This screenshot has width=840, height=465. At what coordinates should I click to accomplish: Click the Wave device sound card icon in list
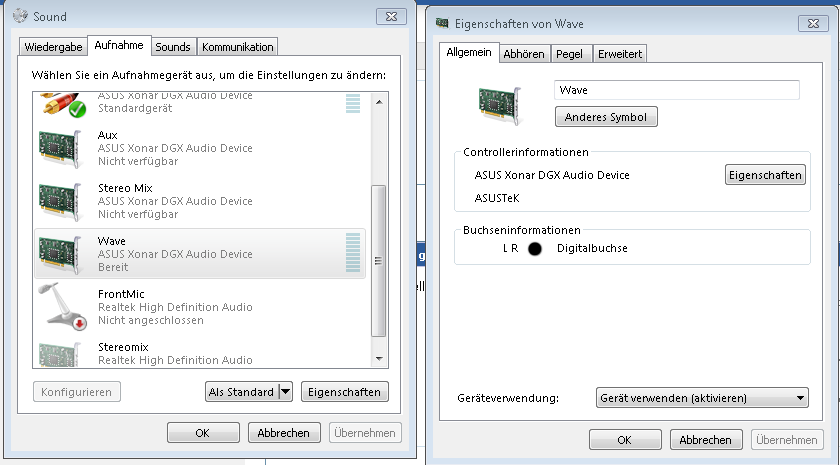60,254
